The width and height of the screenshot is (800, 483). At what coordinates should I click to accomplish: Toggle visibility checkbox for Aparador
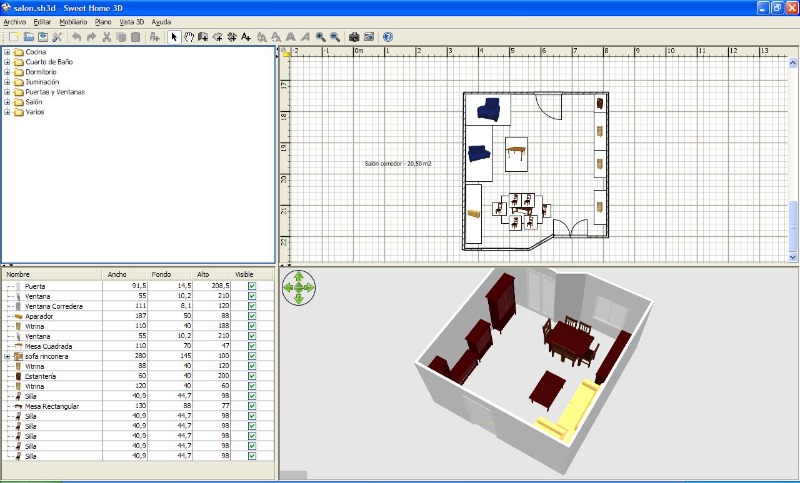[252, 316]
